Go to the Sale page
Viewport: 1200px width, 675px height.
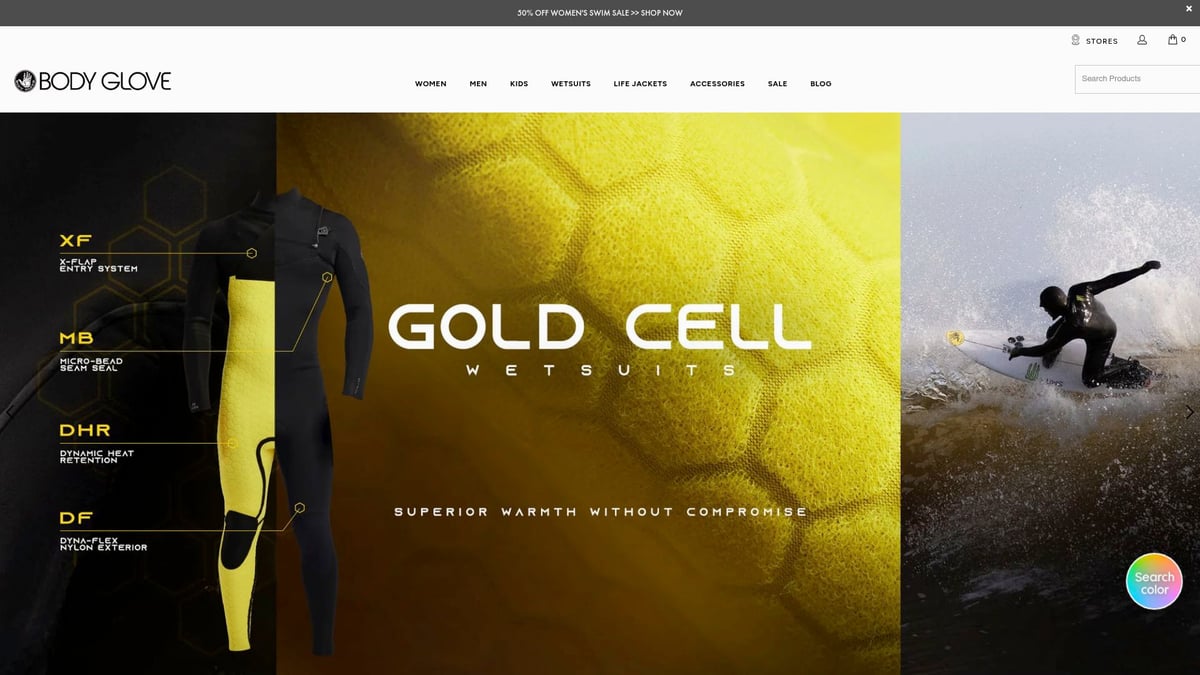[x=777, y=84]
